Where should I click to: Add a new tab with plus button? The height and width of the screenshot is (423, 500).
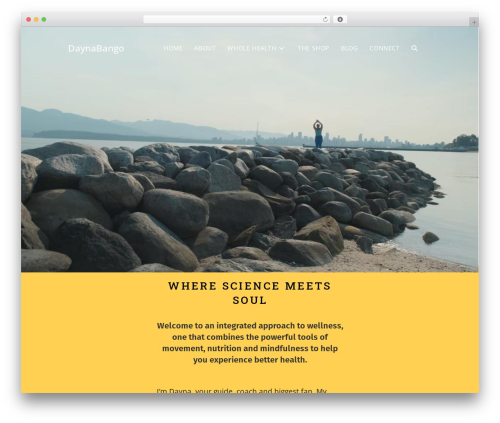pyautogui.click(x=474, y=22)
